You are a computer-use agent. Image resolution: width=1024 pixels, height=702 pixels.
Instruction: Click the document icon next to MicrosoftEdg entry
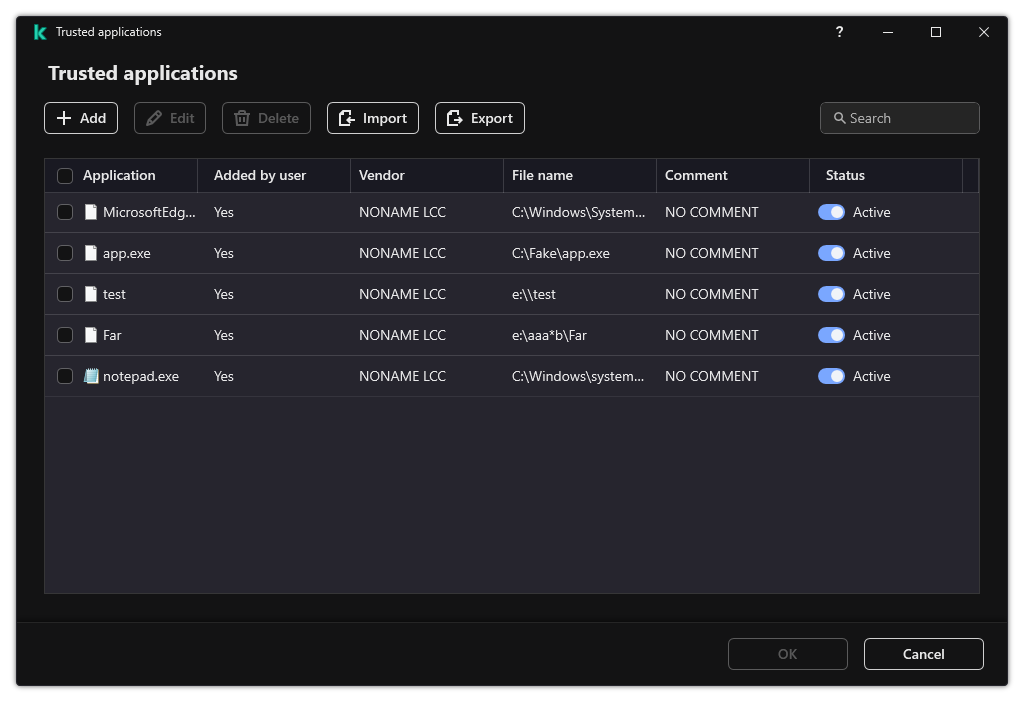click(x=93, y=212)
